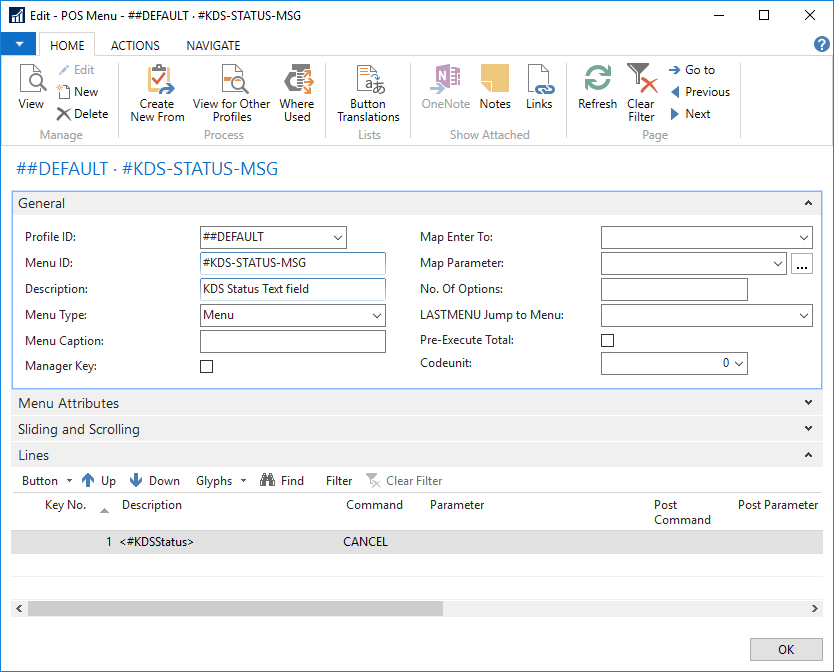Click the Create New From icon

[x=157, y=81]
